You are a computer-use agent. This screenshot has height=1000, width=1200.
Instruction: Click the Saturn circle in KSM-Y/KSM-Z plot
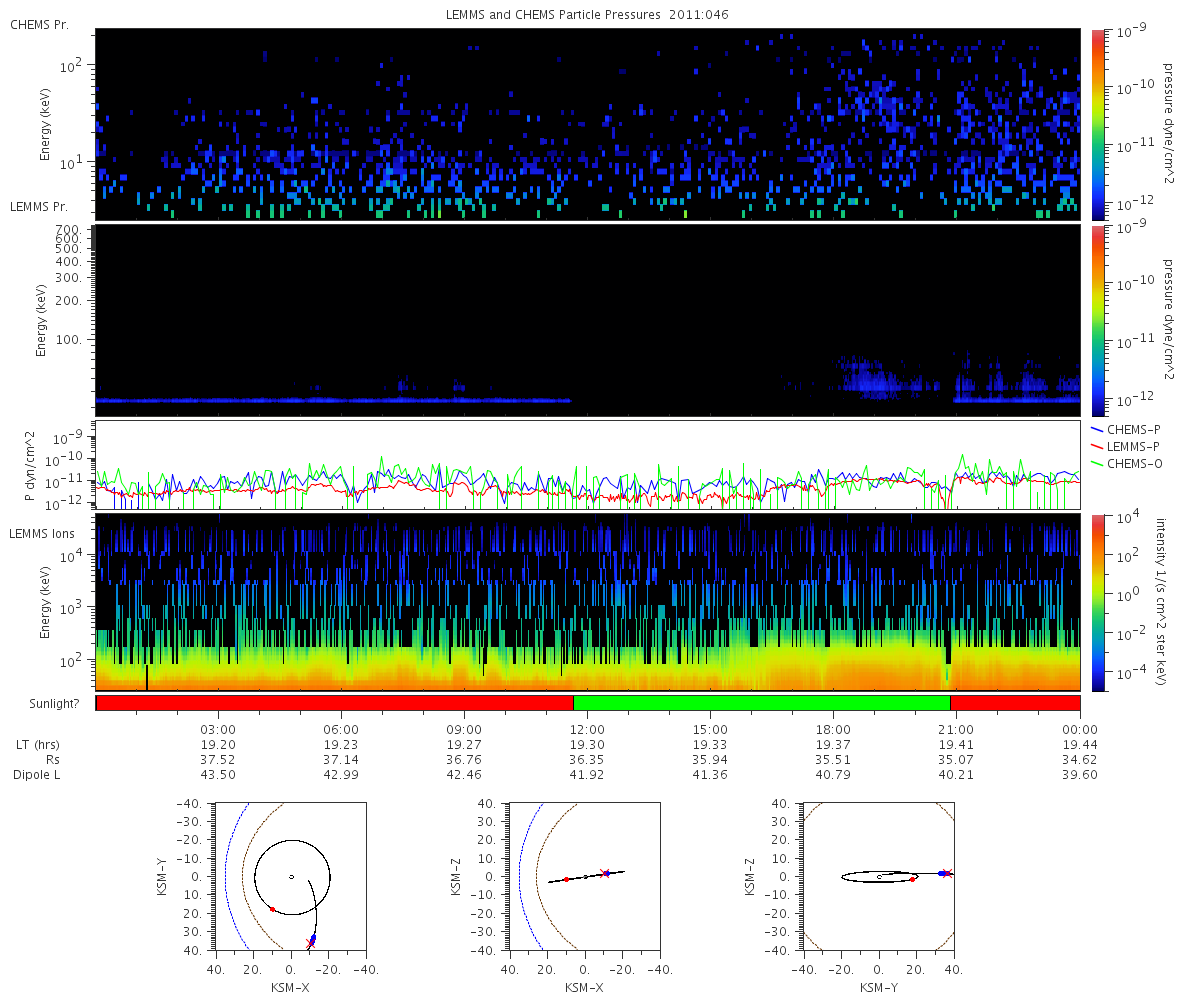[x=879, y=877]
